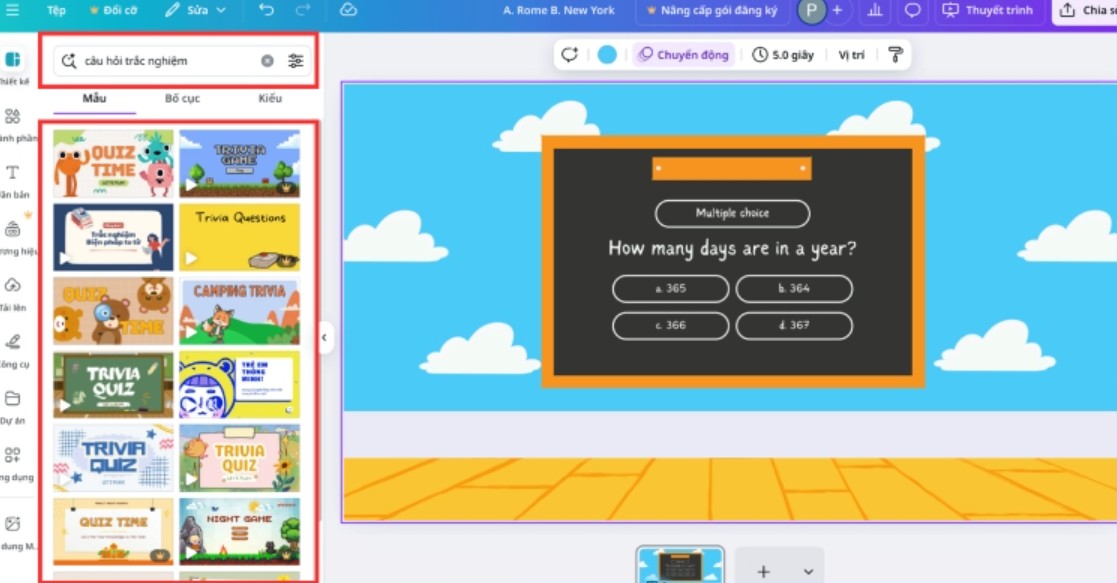Click the Thuyết trình present button
The image size is (1117, 583).
pos(987,10)
